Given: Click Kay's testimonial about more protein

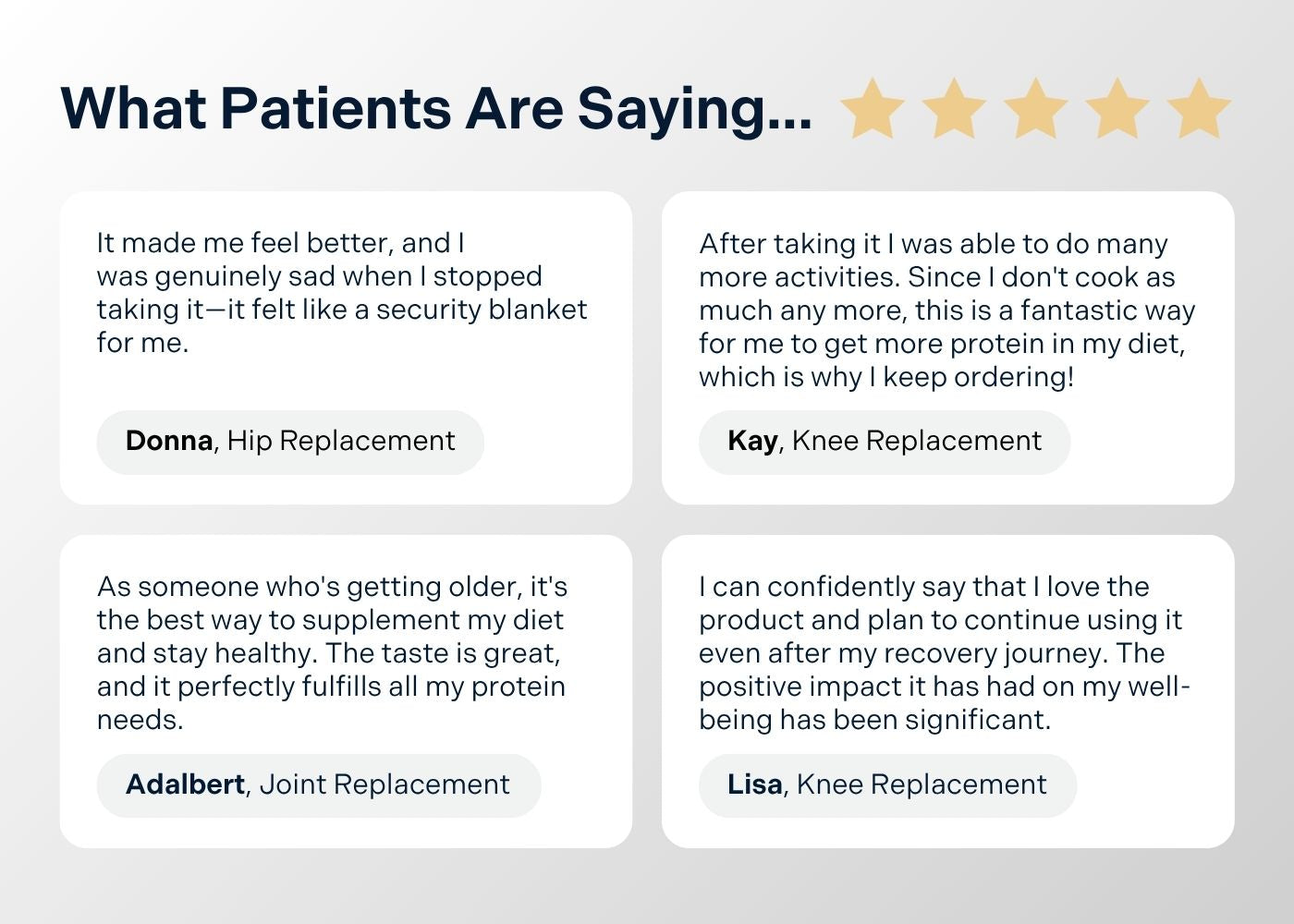Looking at the screenshot, I should tap(946, 310).
